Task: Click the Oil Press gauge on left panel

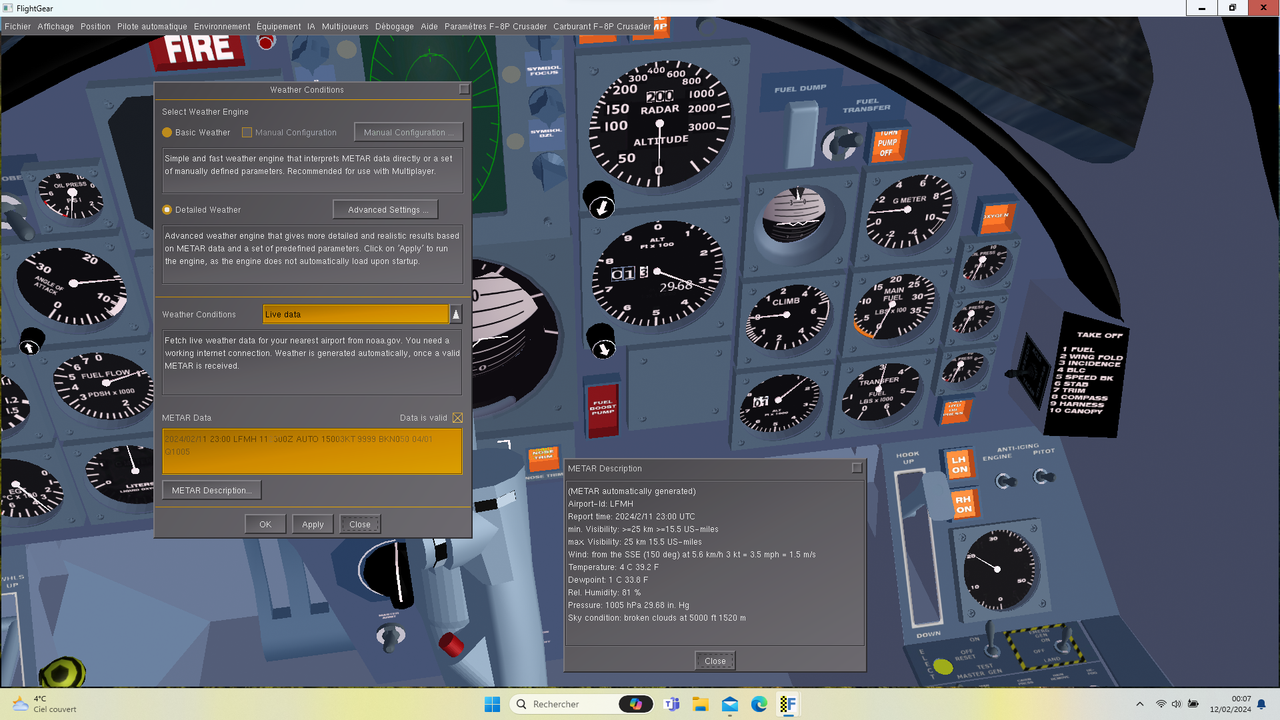Action: (71, 196)
